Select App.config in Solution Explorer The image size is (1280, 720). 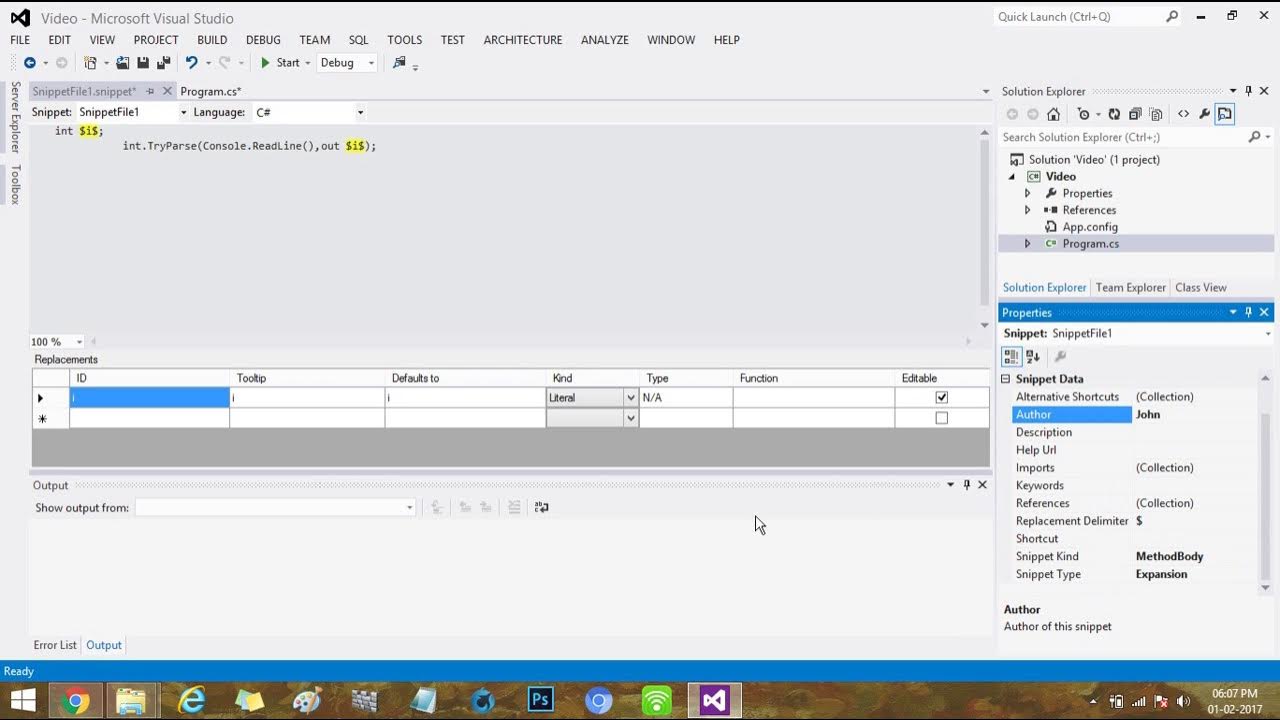(1090, 227)
